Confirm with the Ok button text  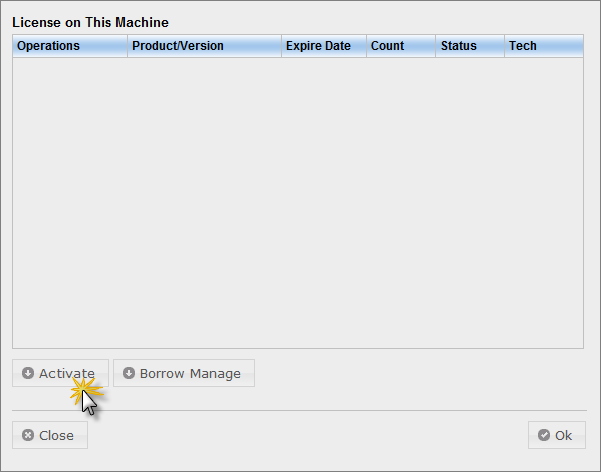[563, 436]
